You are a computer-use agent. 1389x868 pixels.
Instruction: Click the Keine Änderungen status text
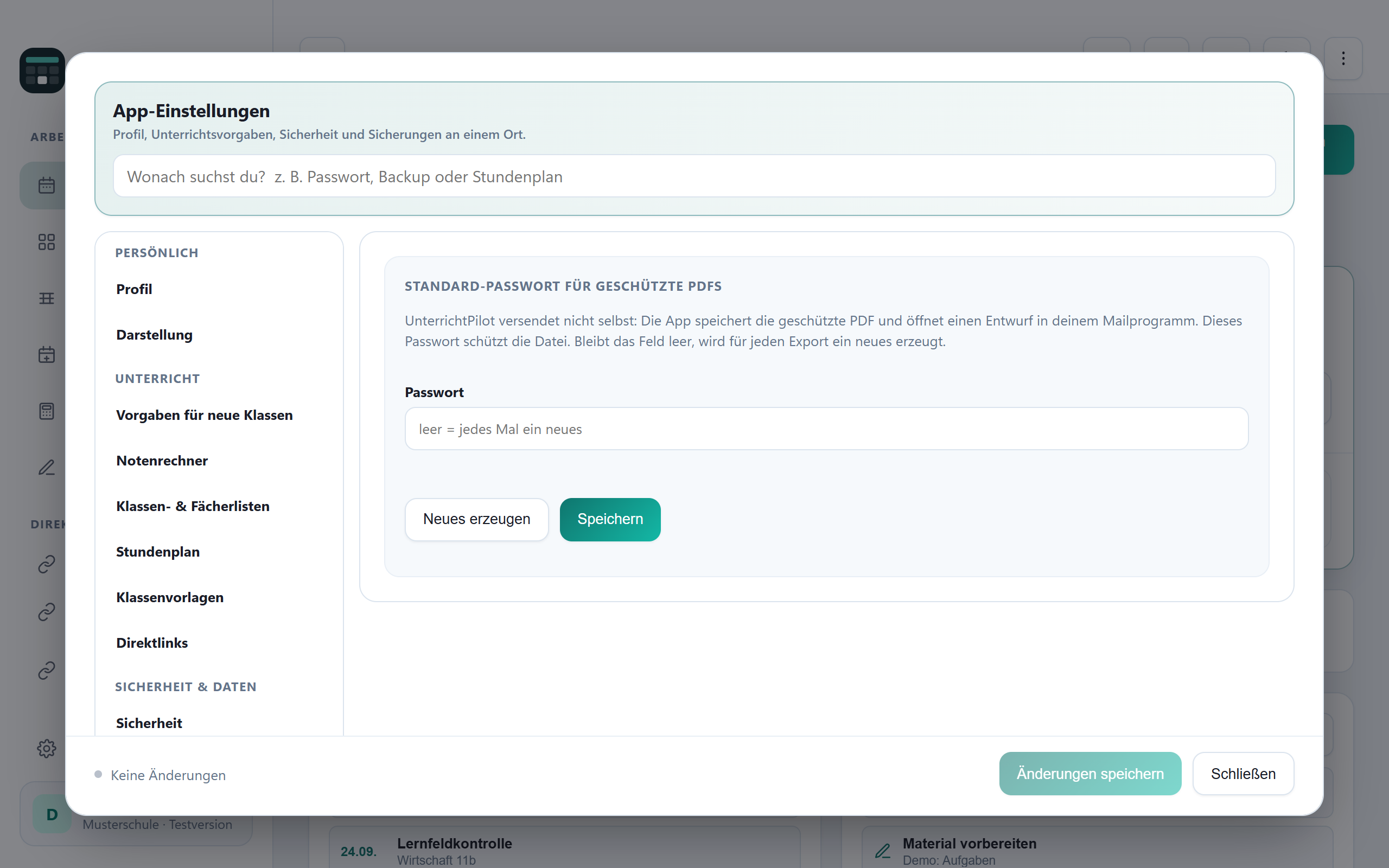[x=168, y=775]
